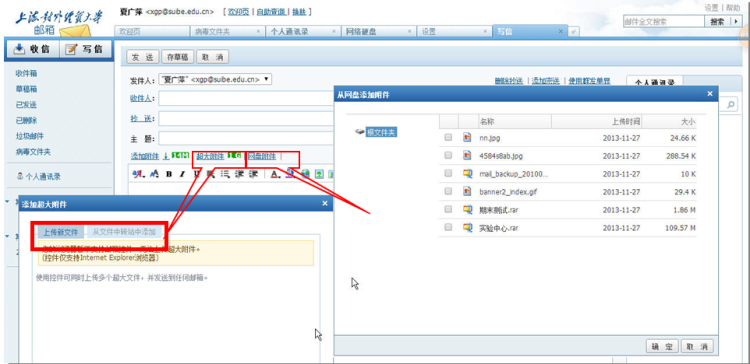Click 取消 in the netdisk attachment dialog
The height and width of the screenshot is (364, 750).
pos(697,346)
